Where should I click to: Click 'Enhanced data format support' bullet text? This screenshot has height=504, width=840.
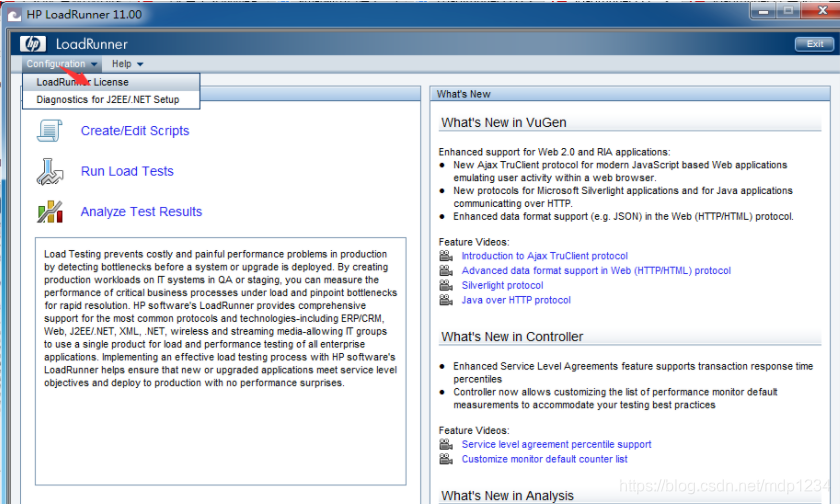point(624,216)
